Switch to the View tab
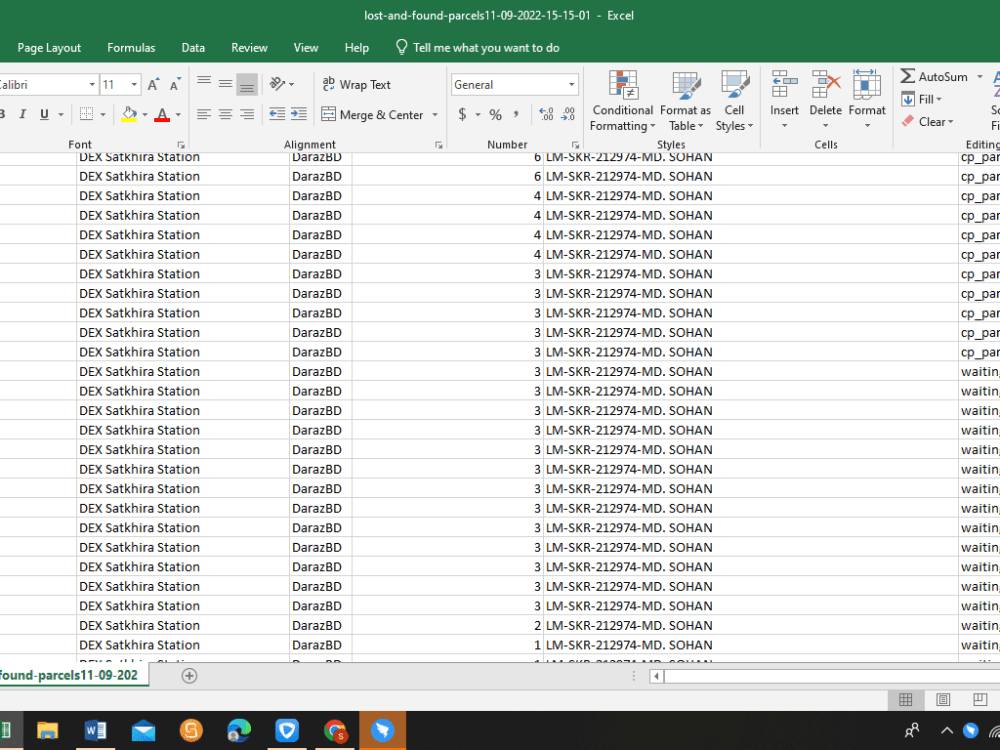This screenshot has width=1000, height=750. [306, 48]
